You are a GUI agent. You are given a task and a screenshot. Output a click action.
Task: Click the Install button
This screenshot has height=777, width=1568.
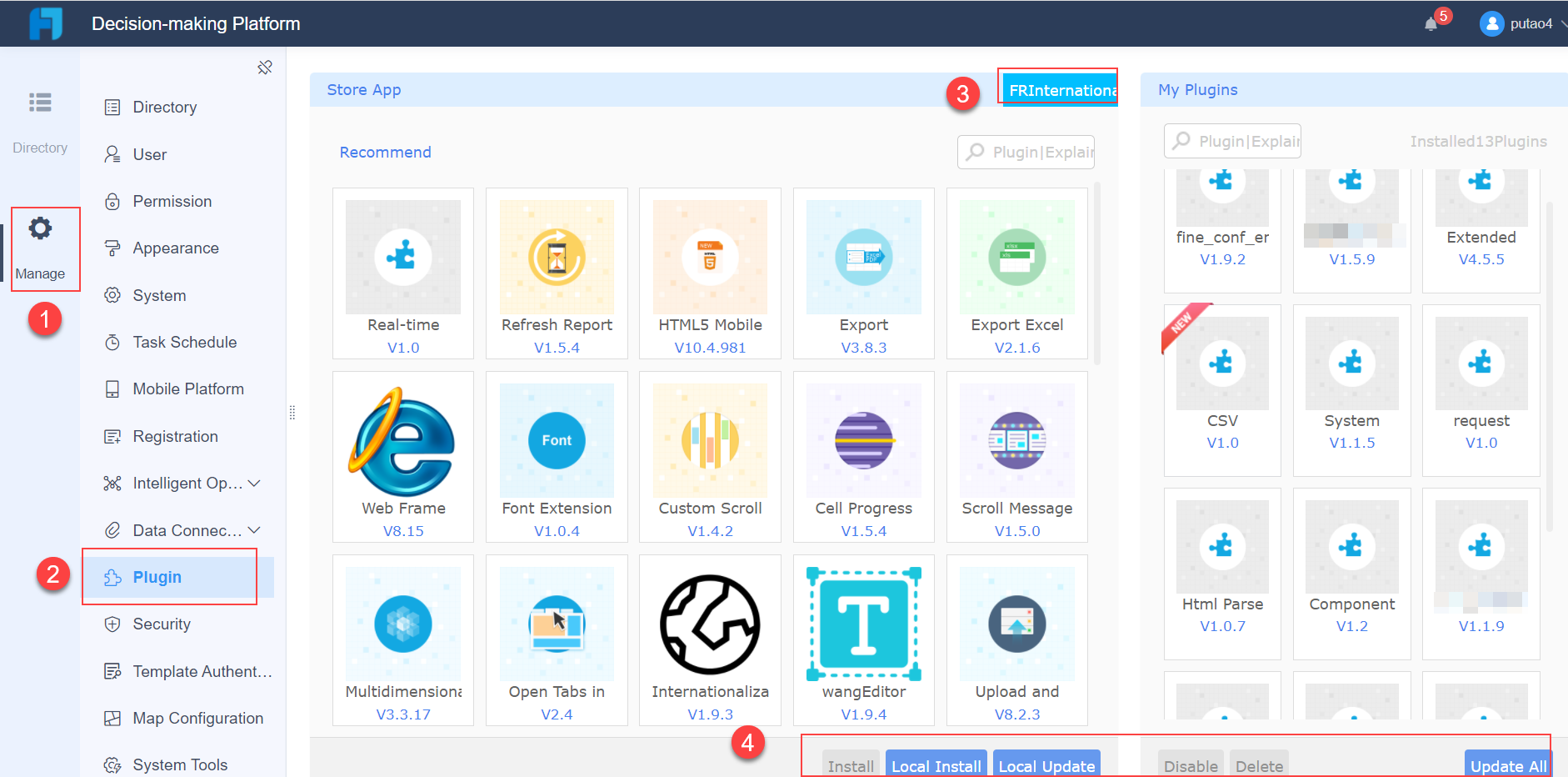tap(851, 764)
